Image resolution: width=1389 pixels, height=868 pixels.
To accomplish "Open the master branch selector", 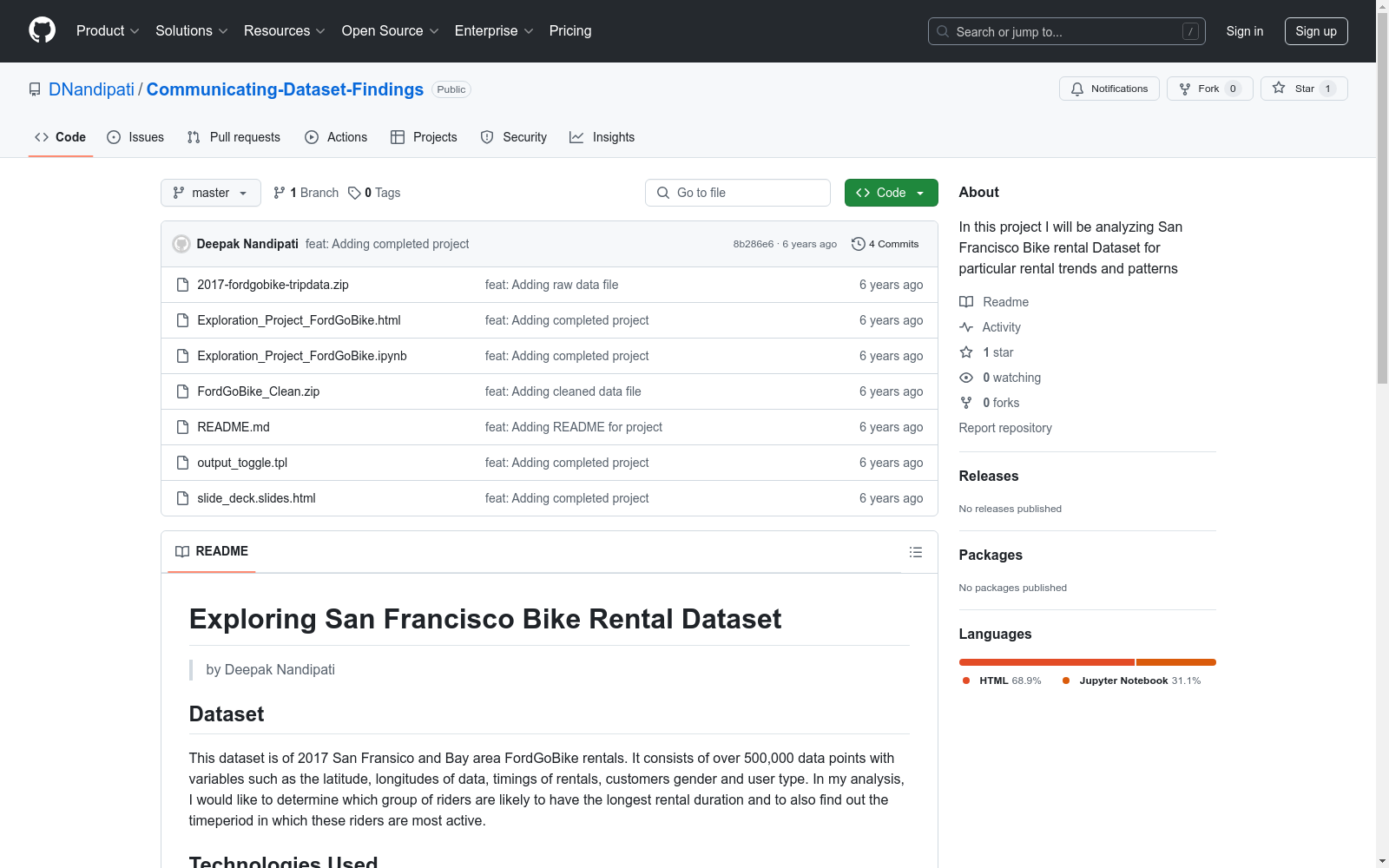I will point(211,193).
